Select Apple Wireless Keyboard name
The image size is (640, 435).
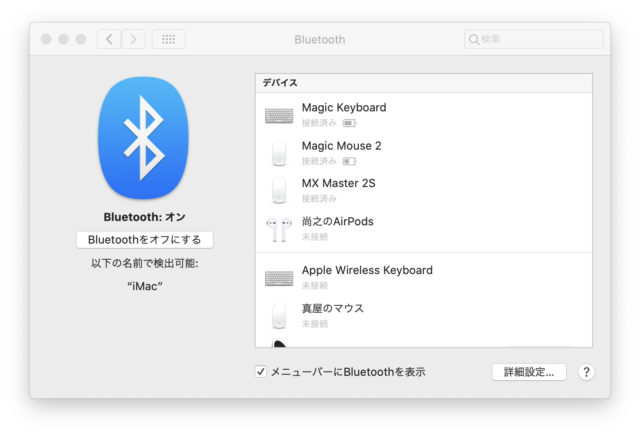tap(367, 270)
